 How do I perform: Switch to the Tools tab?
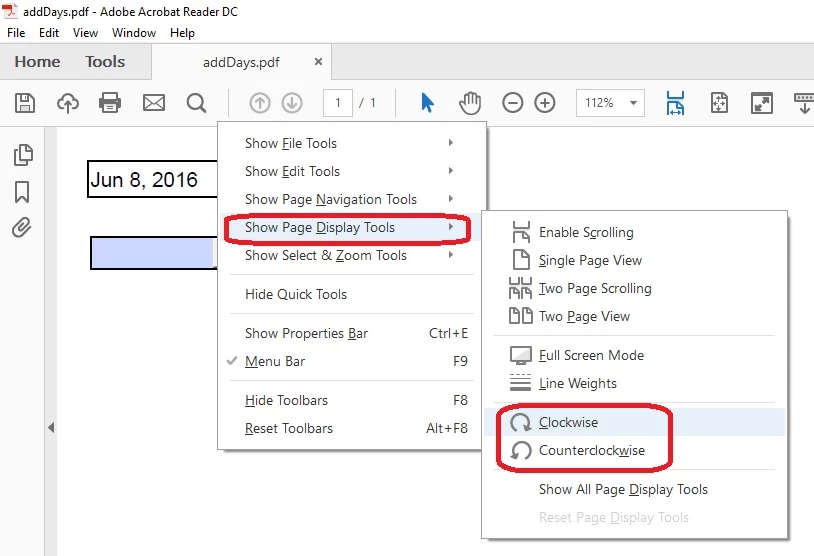105,62
